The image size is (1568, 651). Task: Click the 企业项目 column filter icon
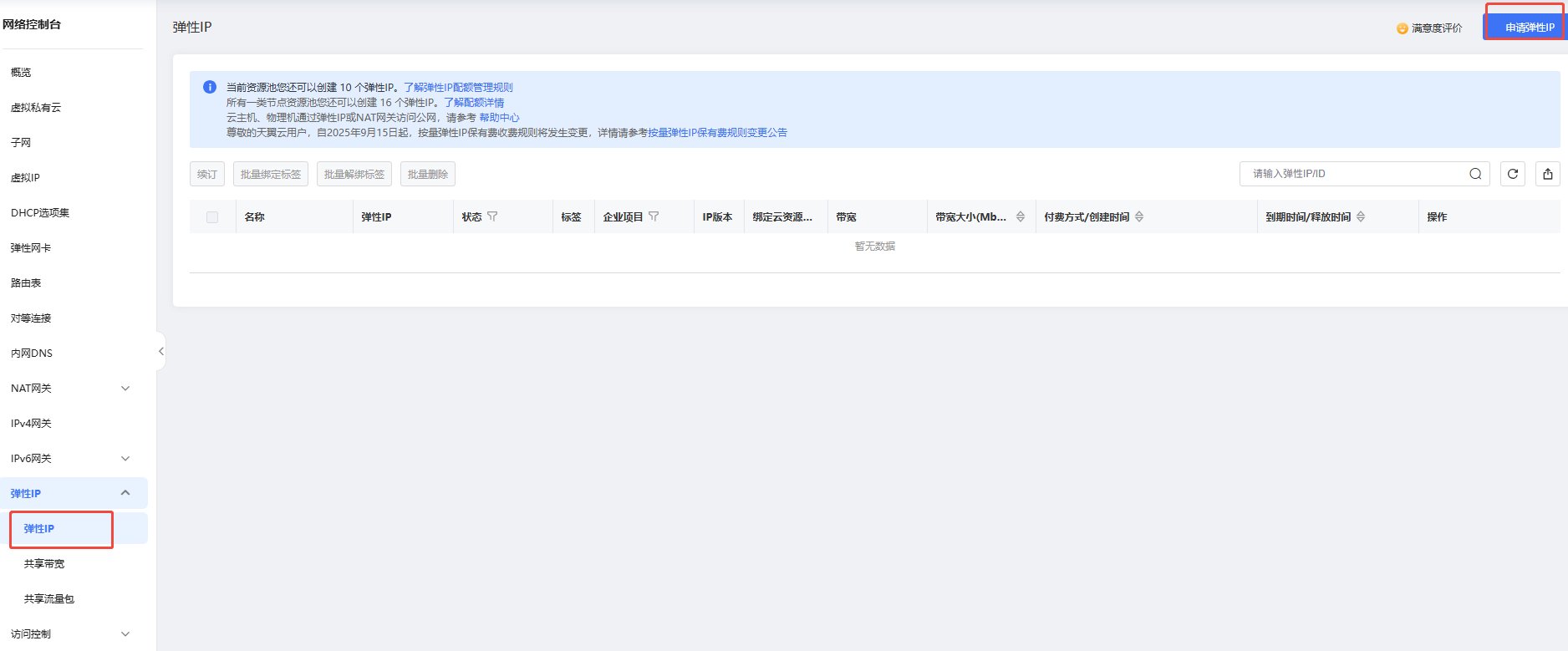click(x=654, y=216)
